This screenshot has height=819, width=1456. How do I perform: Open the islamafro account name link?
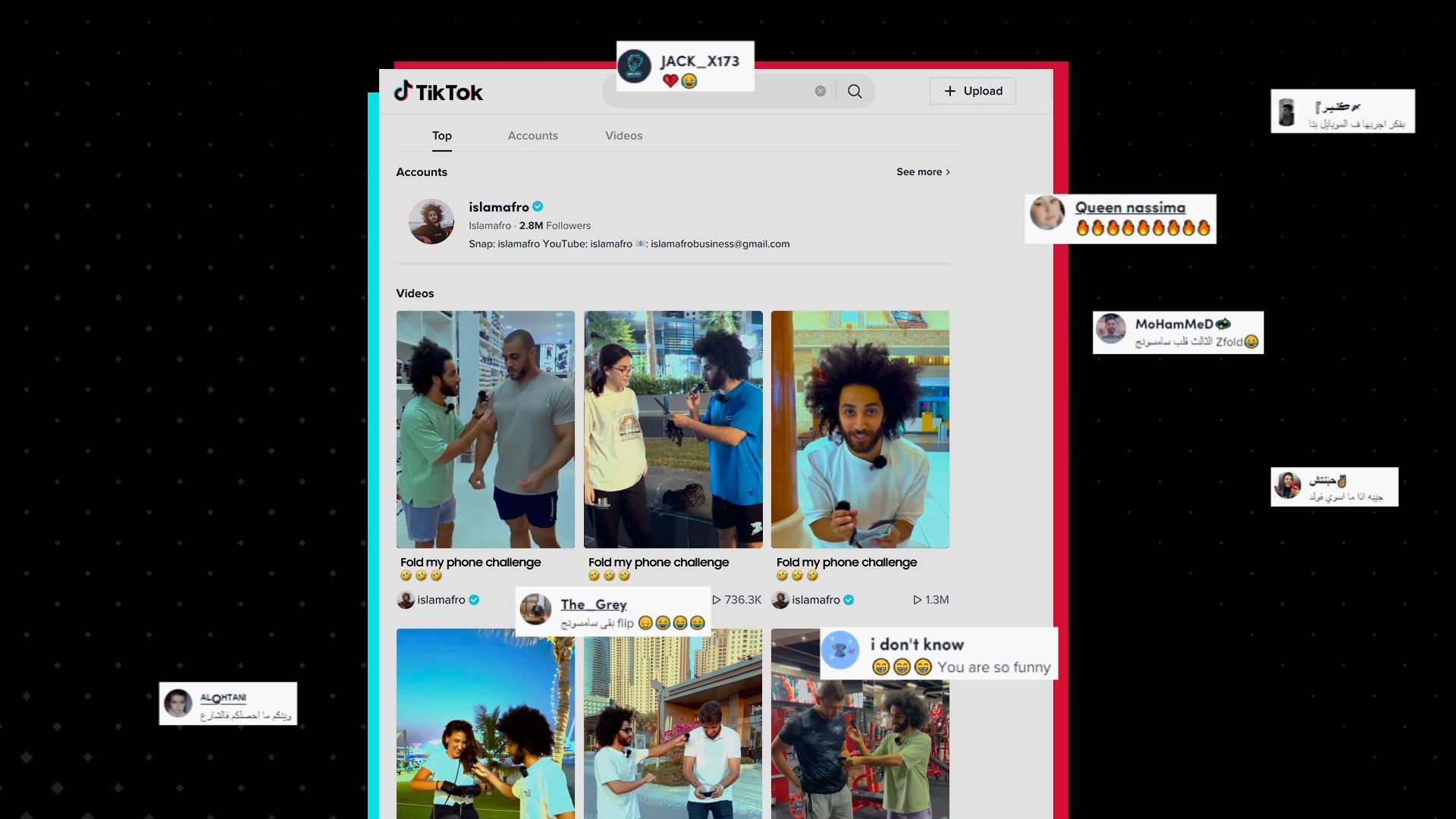[x=498, y=207]
